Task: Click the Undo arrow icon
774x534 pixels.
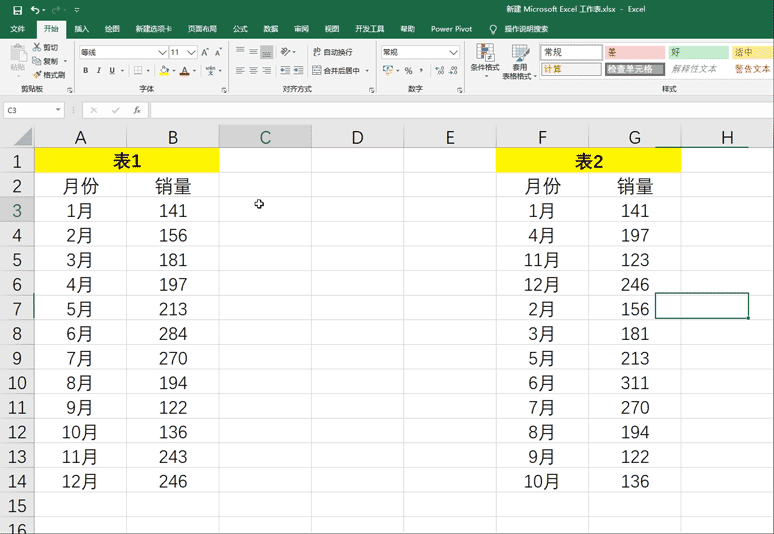Action: tap(35, 10)
